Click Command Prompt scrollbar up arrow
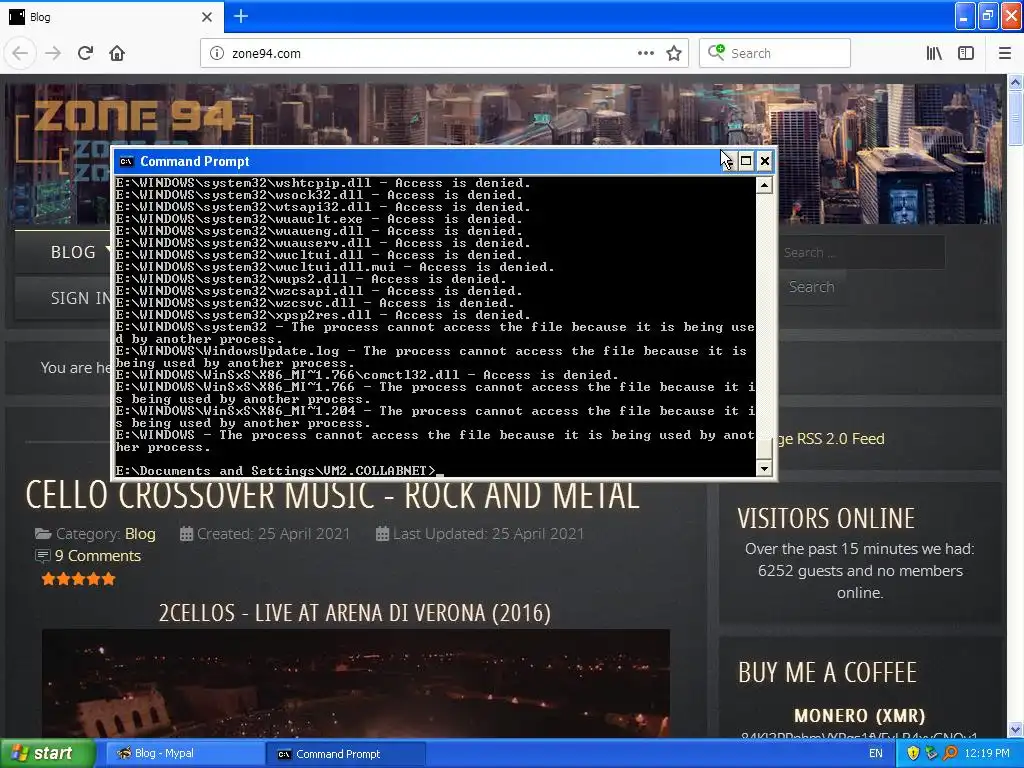The height and width of the screenshot is (768, 1024). coord(764,185)
